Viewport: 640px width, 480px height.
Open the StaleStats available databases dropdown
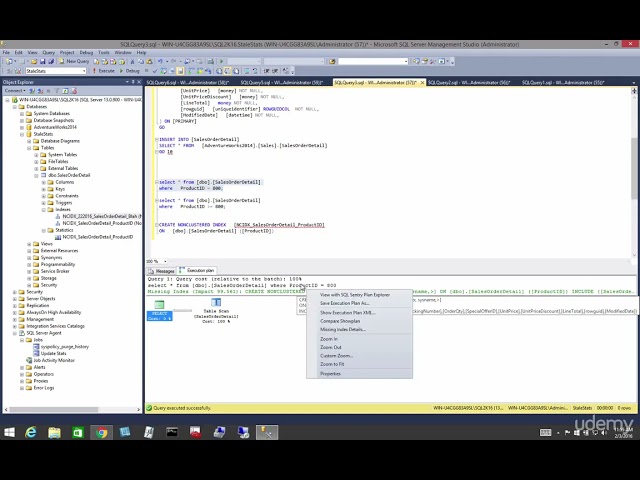point(84,71)
